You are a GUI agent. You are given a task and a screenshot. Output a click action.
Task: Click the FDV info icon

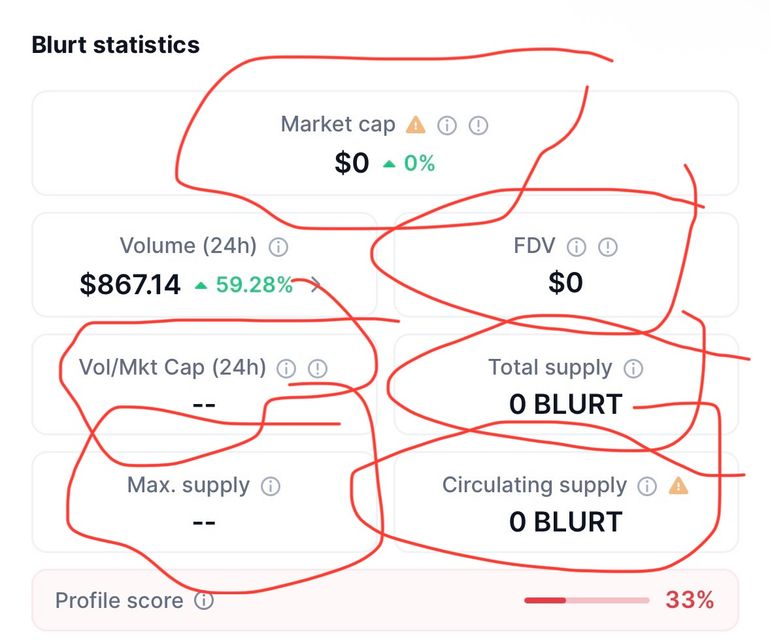tap(576, 246)
